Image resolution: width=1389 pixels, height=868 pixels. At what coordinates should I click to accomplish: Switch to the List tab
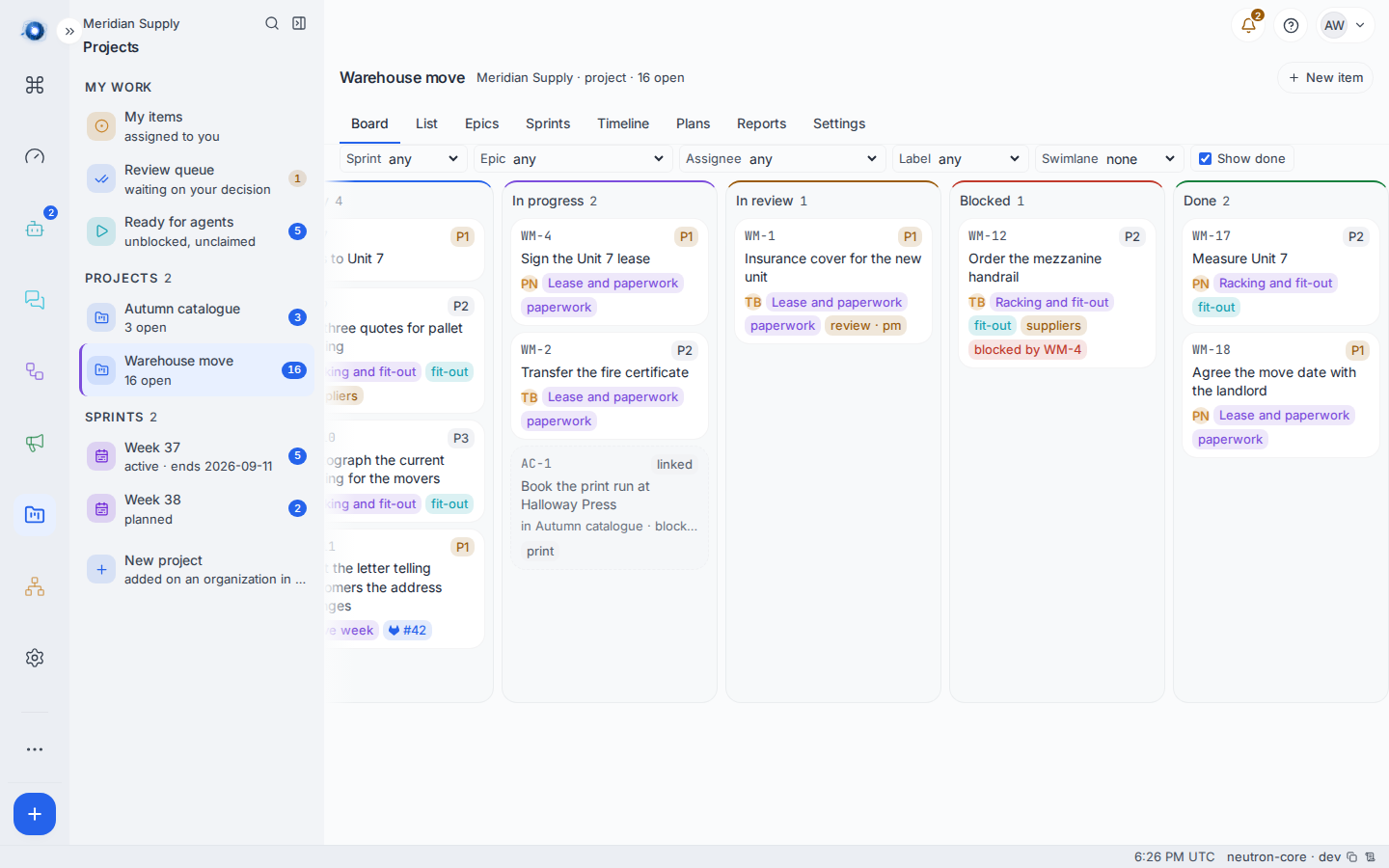[x=426, y=123]
